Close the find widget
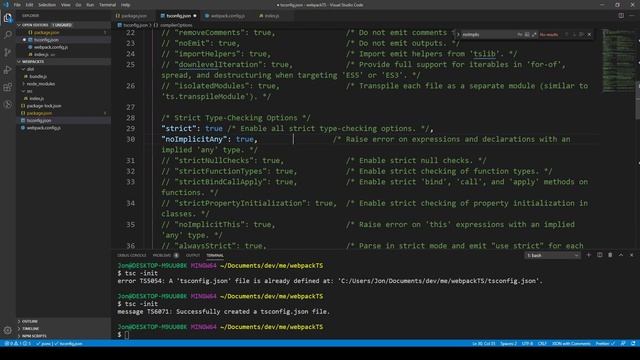 (x=589, y=35)
